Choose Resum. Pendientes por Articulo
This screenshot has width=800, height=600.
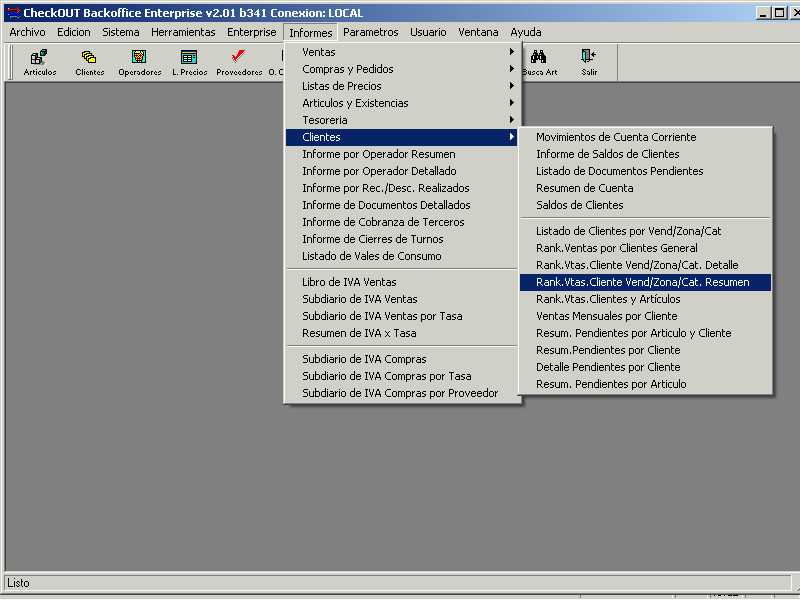tap(645, 384)
